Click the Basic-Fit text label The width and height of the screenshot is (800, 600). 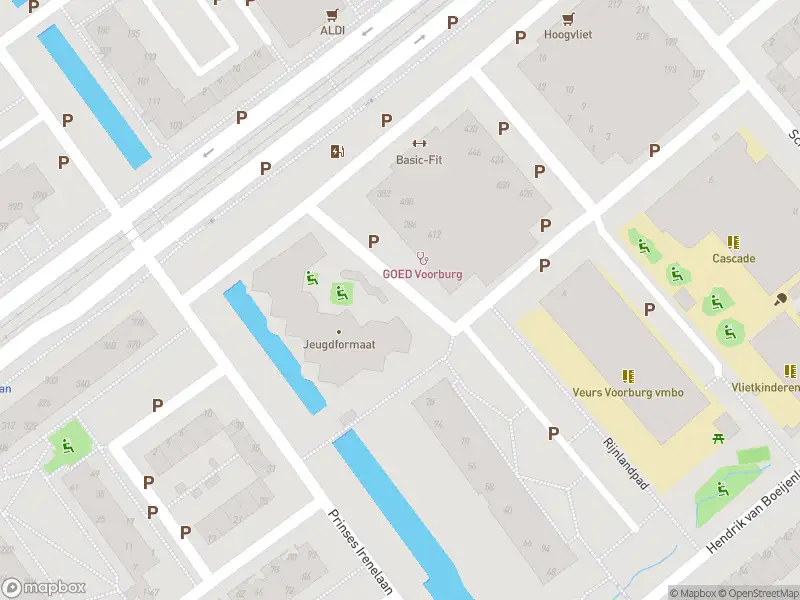[x=419, y=160]
